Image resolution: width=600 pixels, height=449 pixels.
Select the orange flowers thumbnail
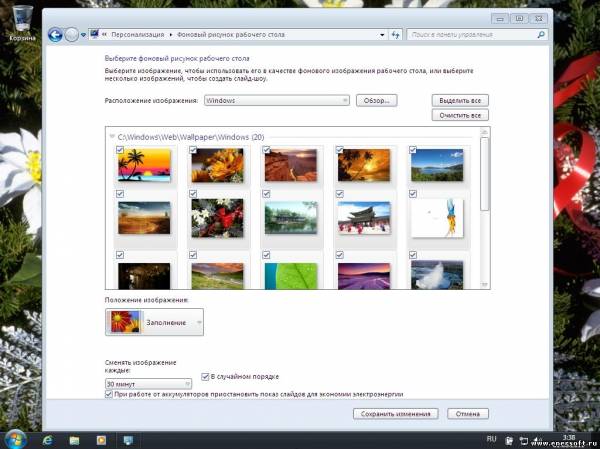tap(217, 165)
